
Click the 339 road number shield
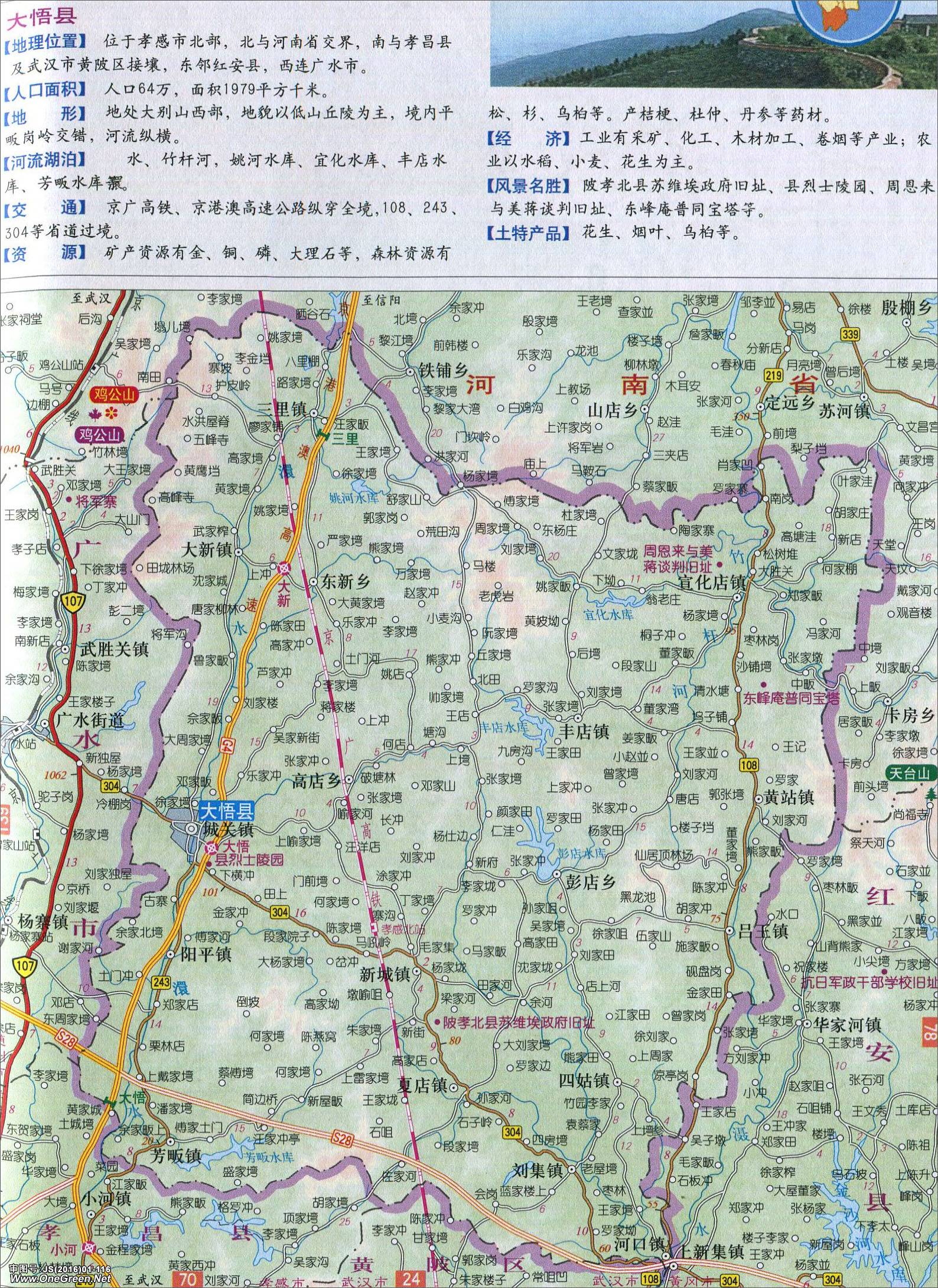pos(851,335)
